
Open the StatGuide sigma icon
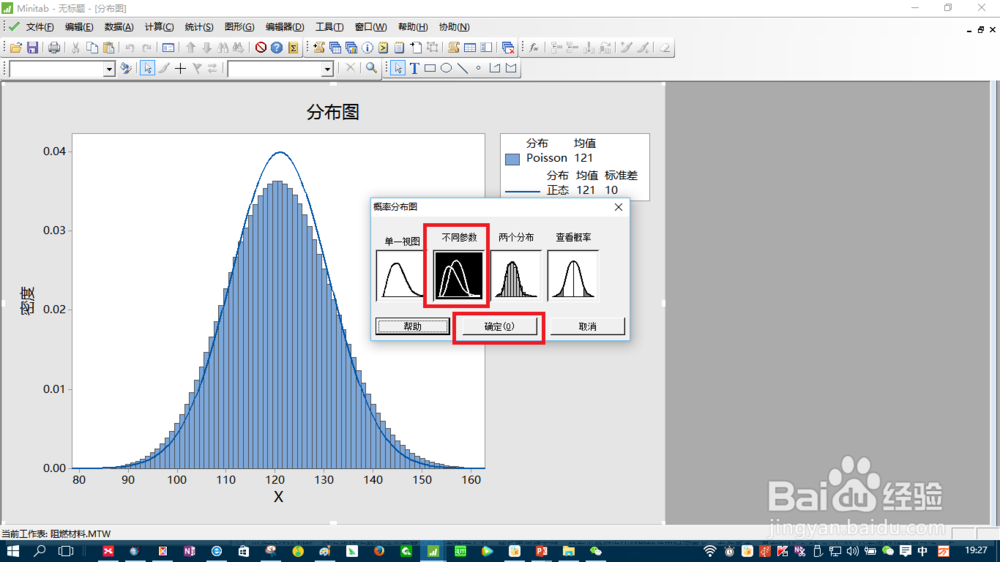293,48
